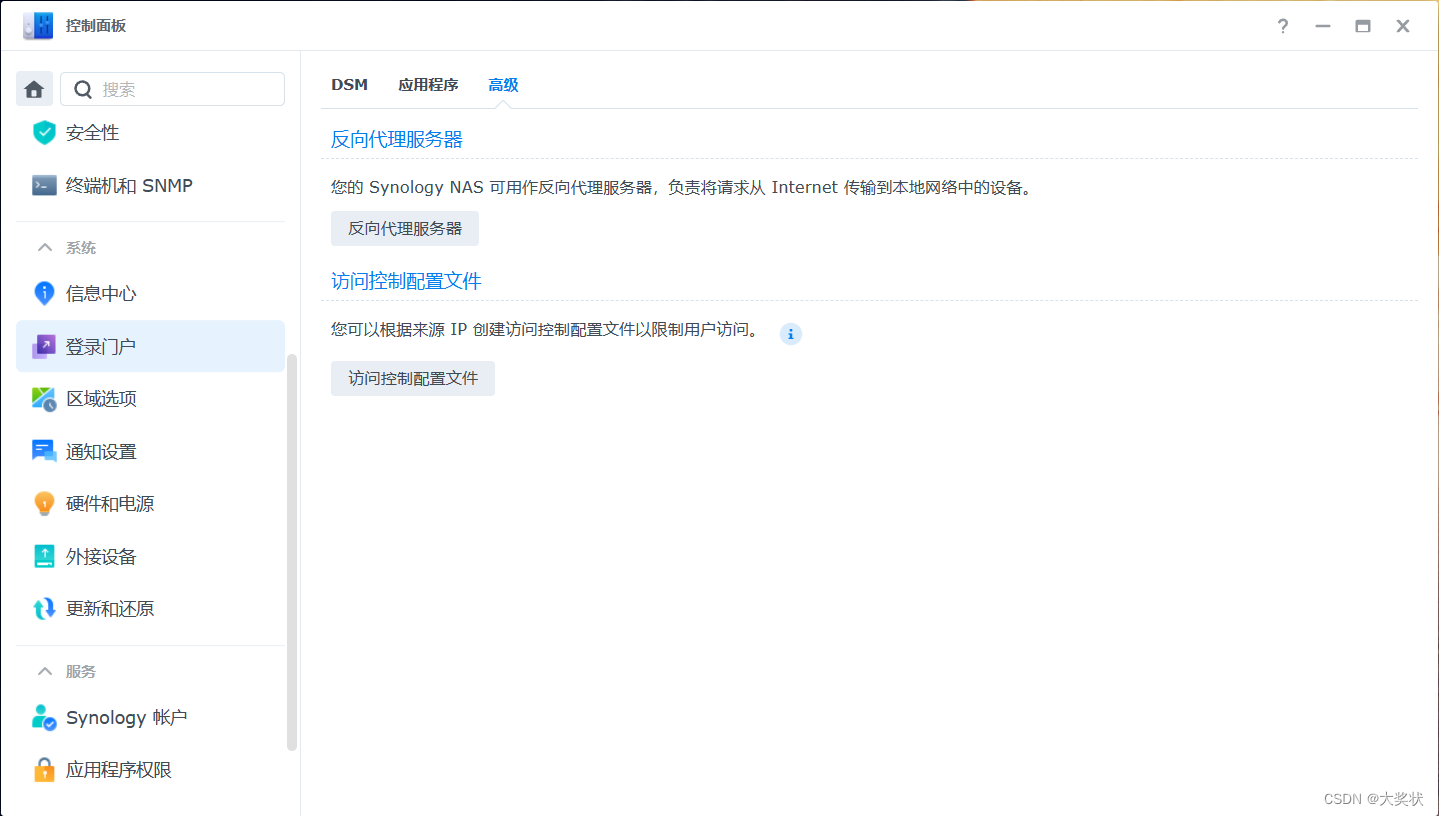
Task: Click the 反向代理服务器 button
Action: click(404, 228)
